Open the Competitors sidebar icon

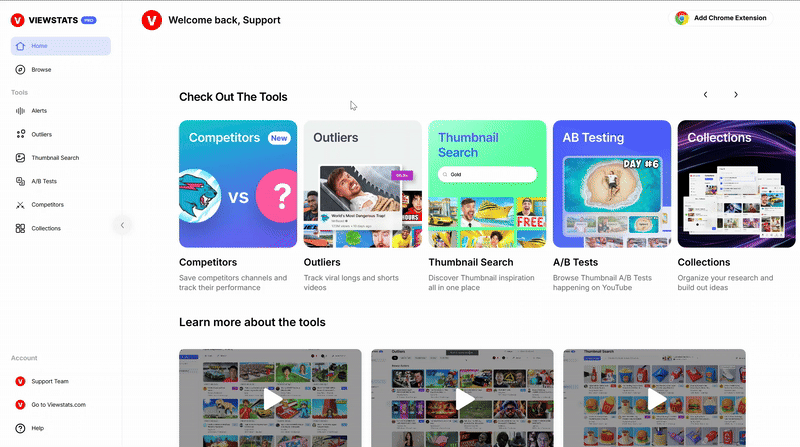(20, 205)
